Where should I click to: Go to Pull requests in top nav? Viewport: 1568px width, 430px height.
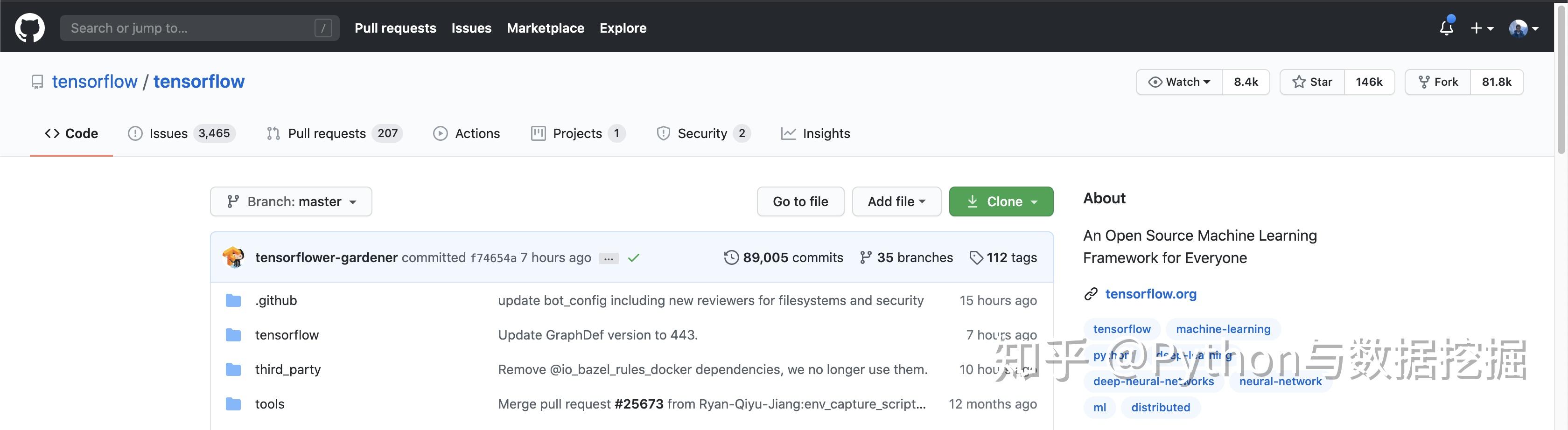coord(395,28)
